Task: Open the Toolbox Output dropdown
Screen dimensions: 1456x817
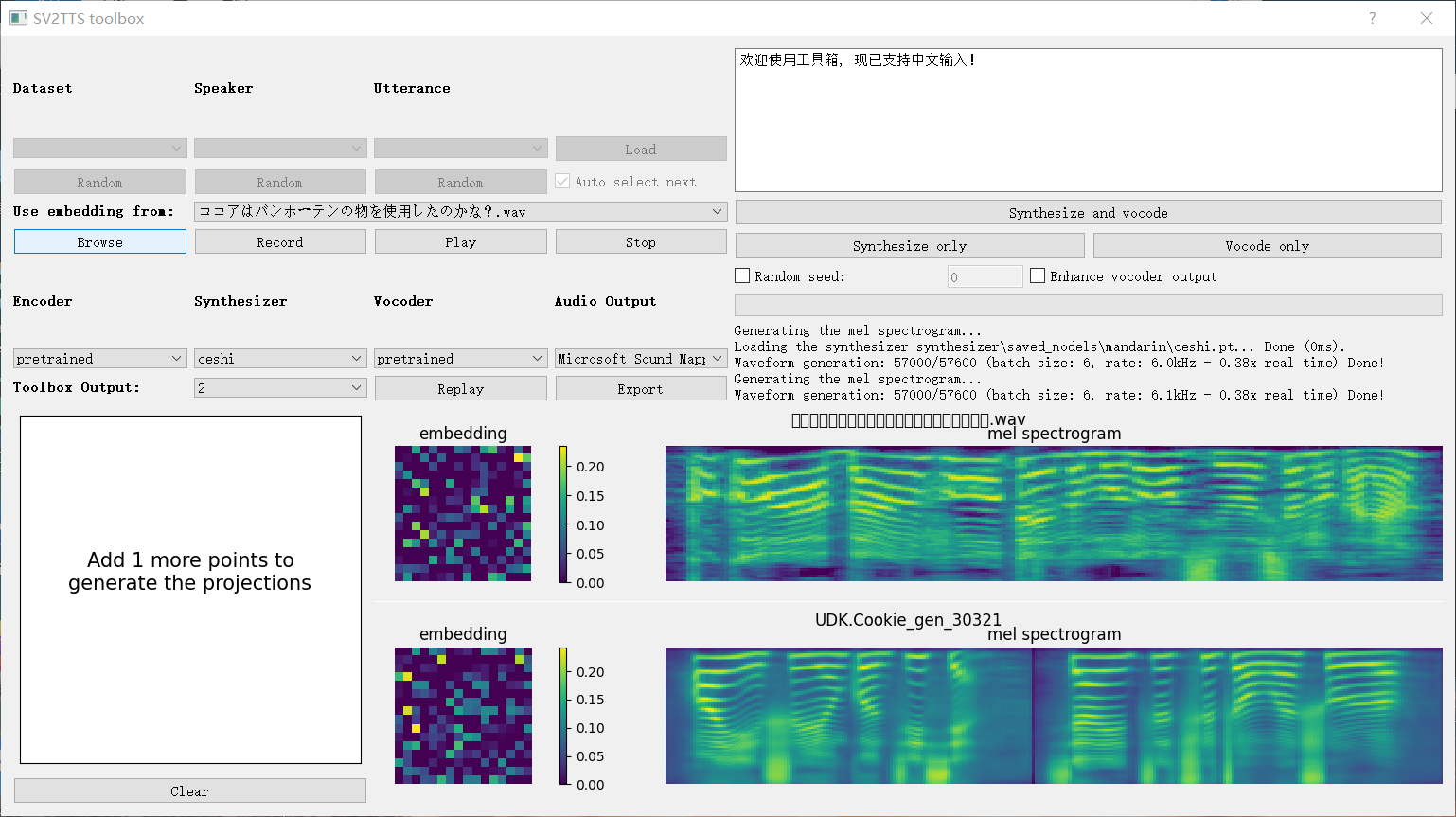Action: [280, 388]
